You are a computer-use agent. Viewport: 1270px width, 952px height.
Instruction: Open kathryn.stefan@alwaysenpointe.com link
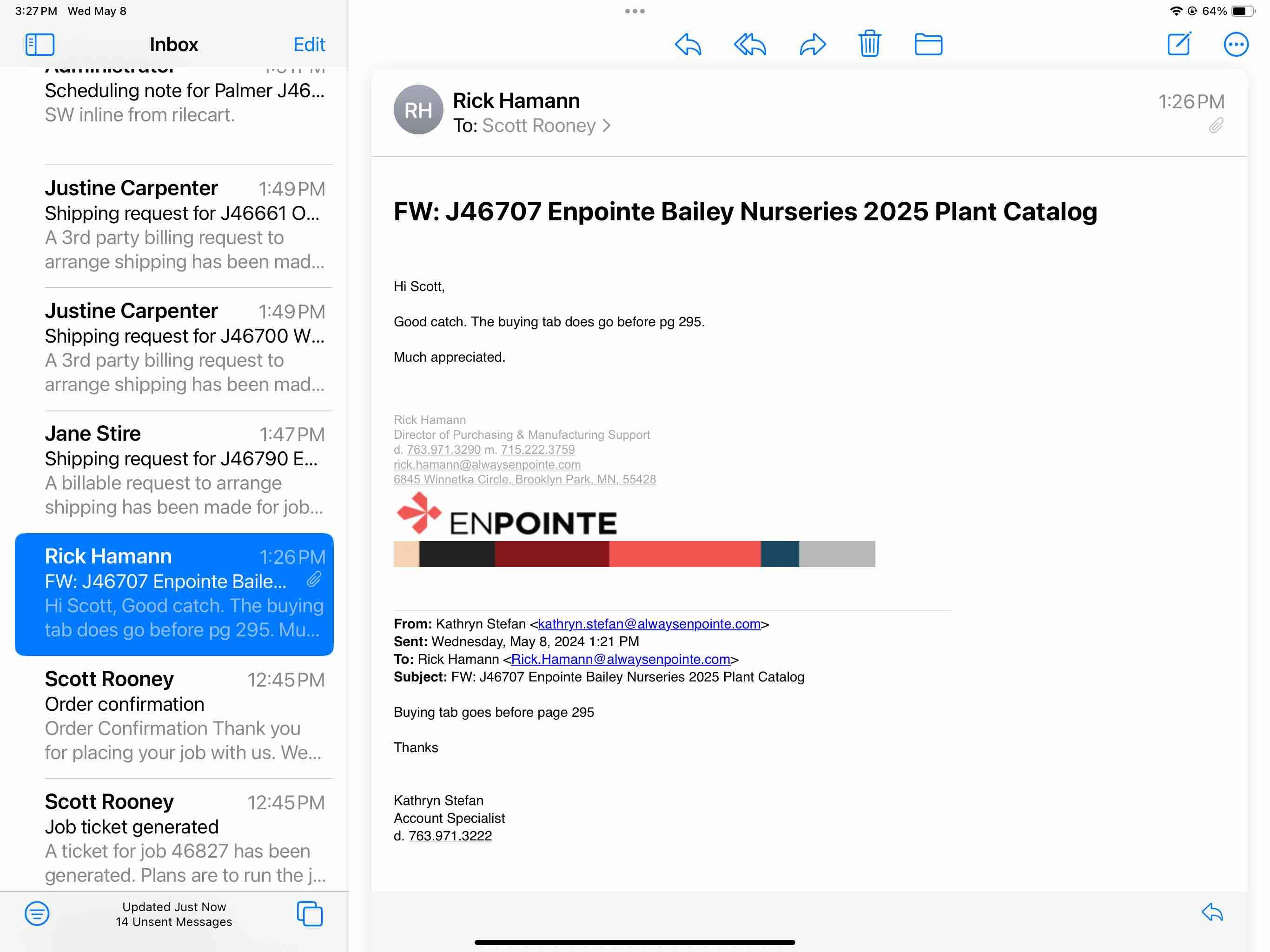pyautogui.click(x=649, y=623)
